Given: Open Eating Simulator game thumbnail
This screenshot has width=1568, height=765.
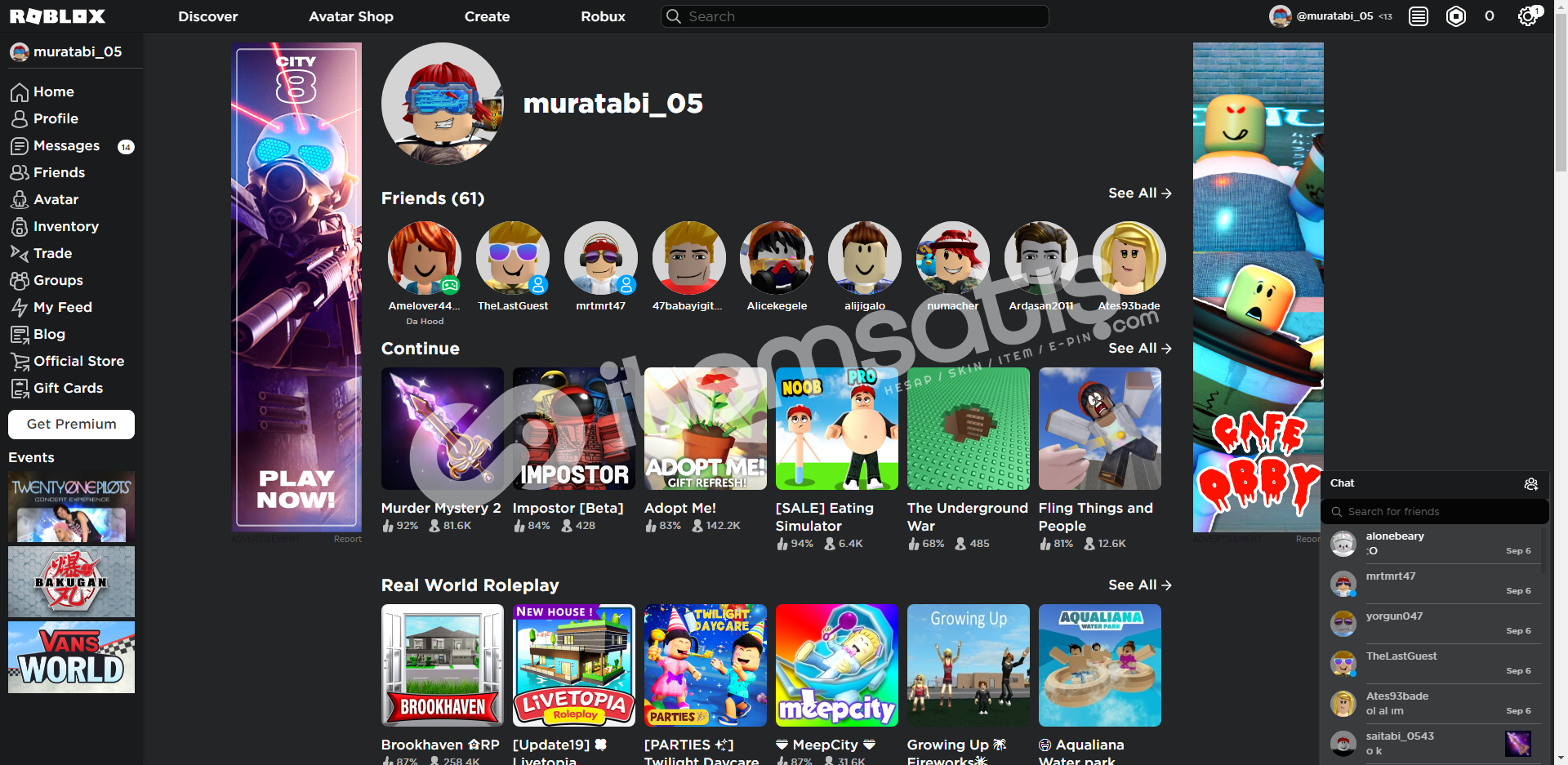Looking at the screenshot, I should click(837, 429).
